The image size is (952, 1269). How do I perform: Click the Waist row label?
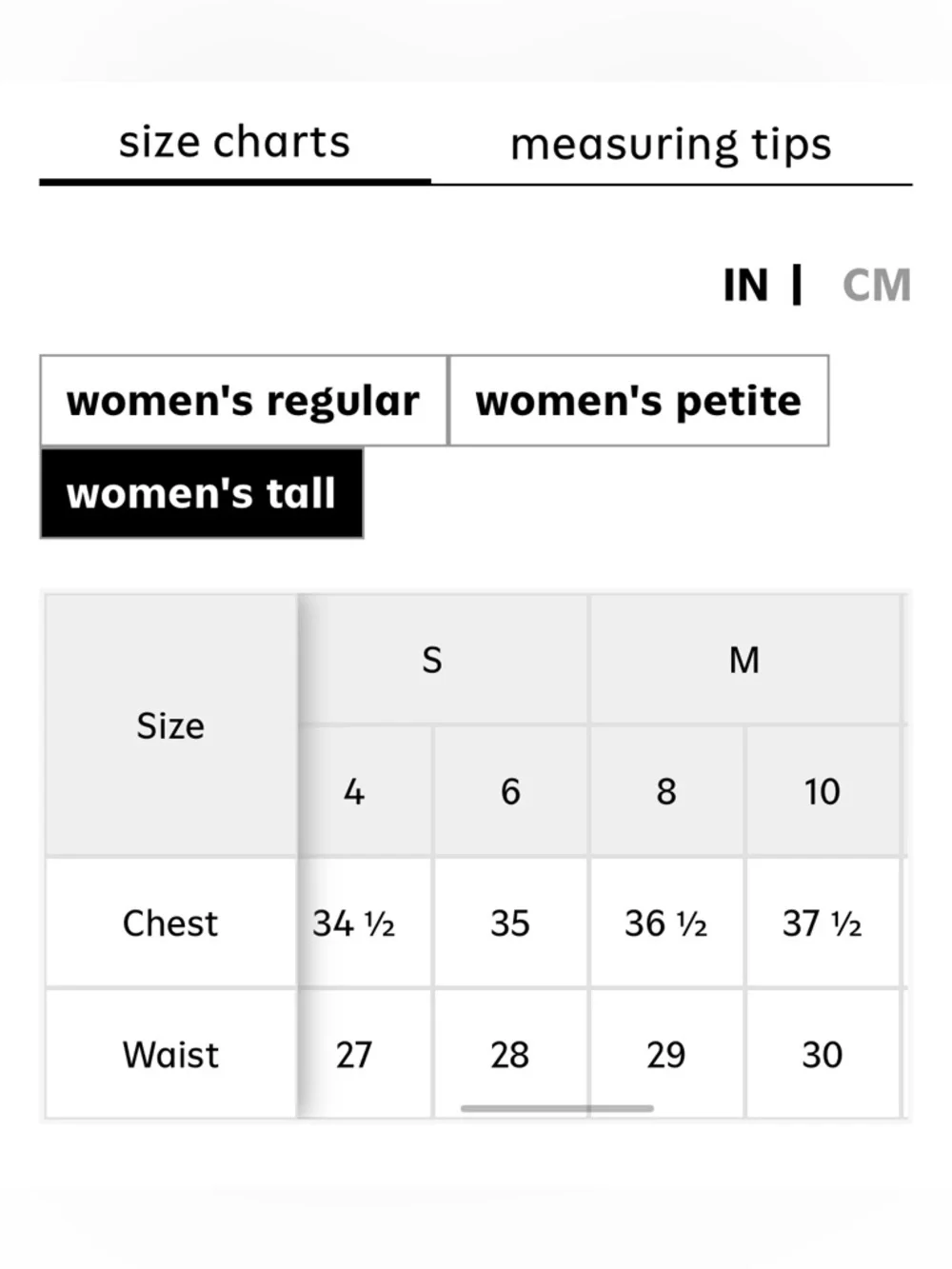pyautogui.click(x=169, y=1055)
